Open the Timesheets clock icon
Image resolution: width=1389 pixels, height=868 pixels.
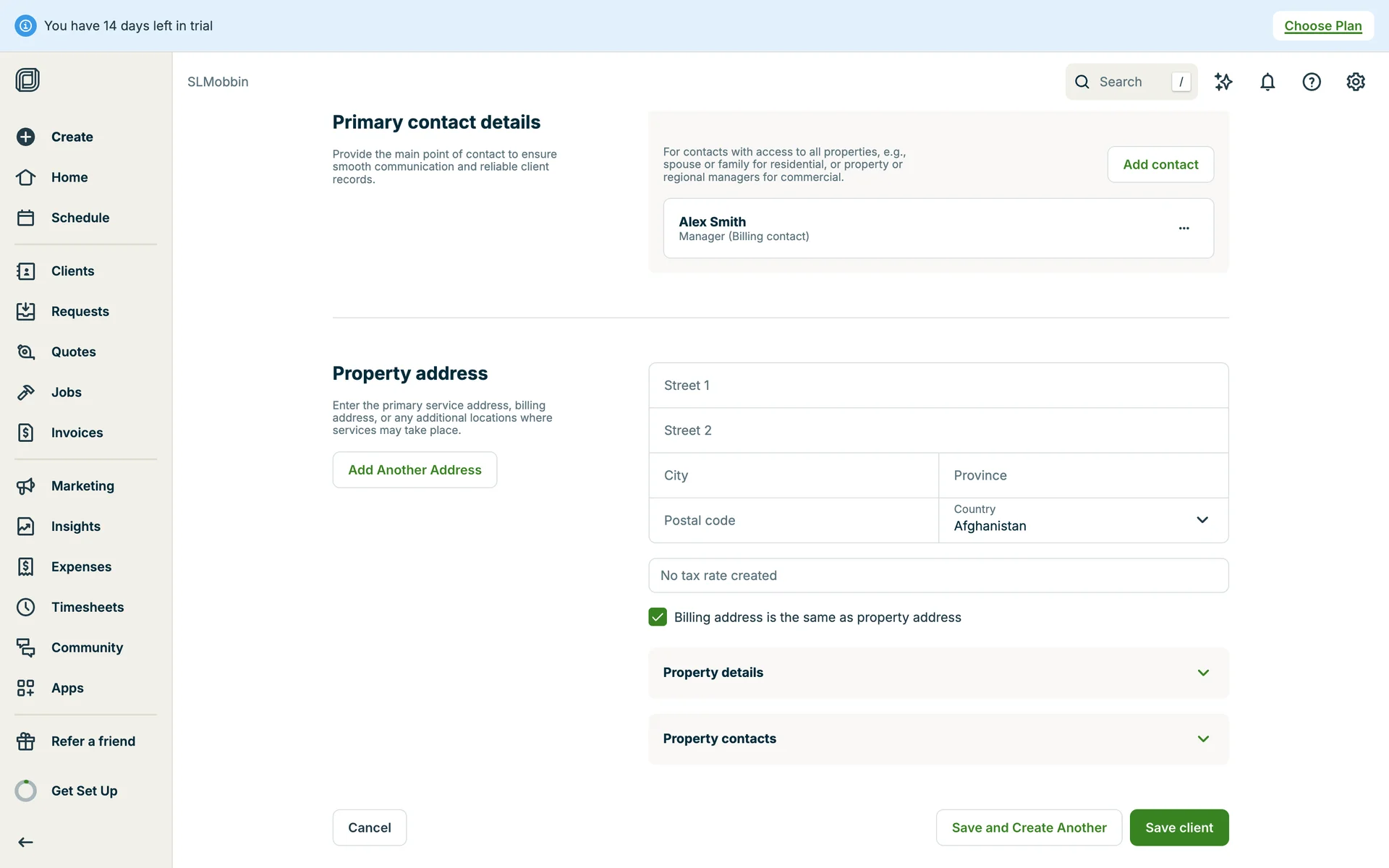pos(26,607)
